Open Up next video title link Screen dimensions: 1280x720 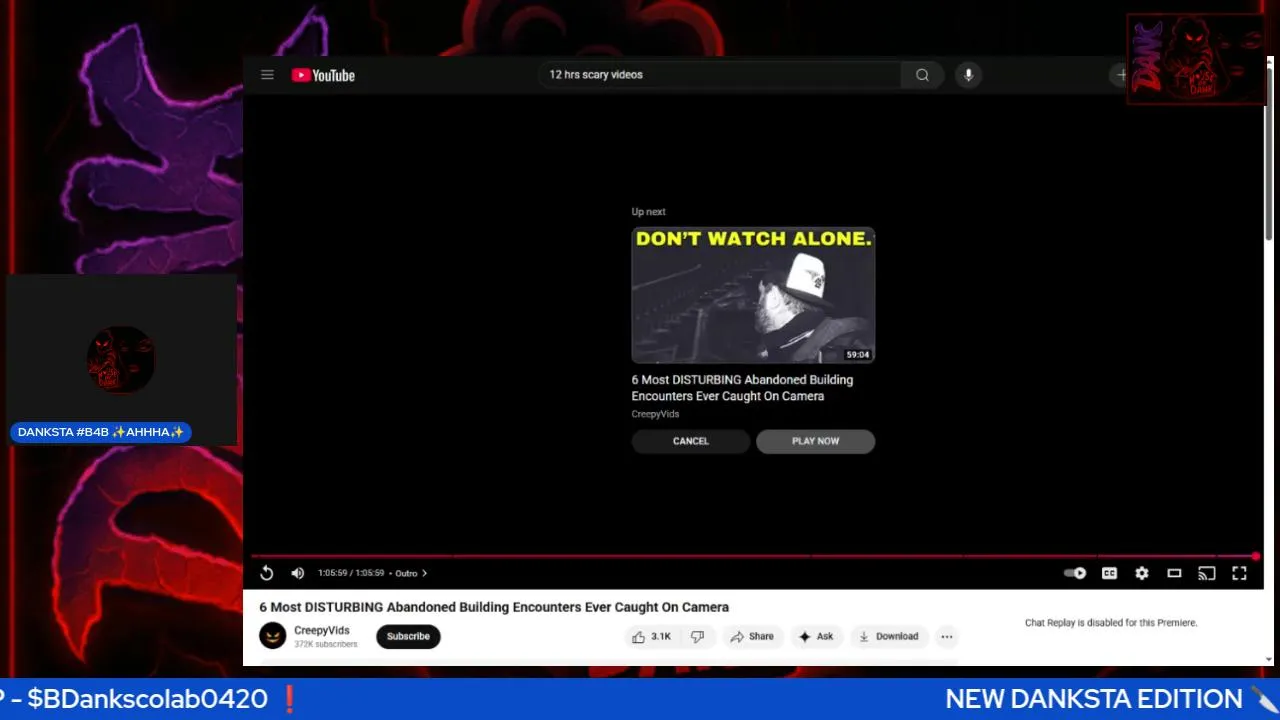[742, 388]
